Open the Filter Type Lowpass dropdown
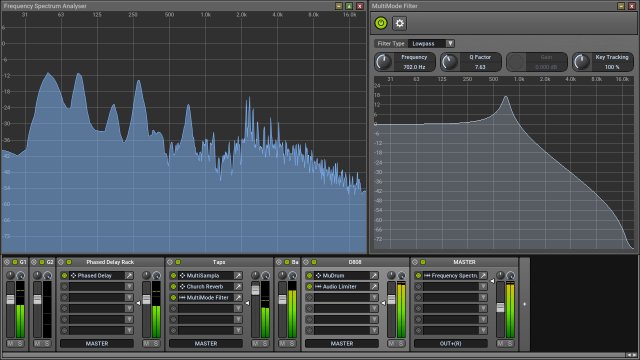This screenshot has width=640, height=360. pos(431,43)
